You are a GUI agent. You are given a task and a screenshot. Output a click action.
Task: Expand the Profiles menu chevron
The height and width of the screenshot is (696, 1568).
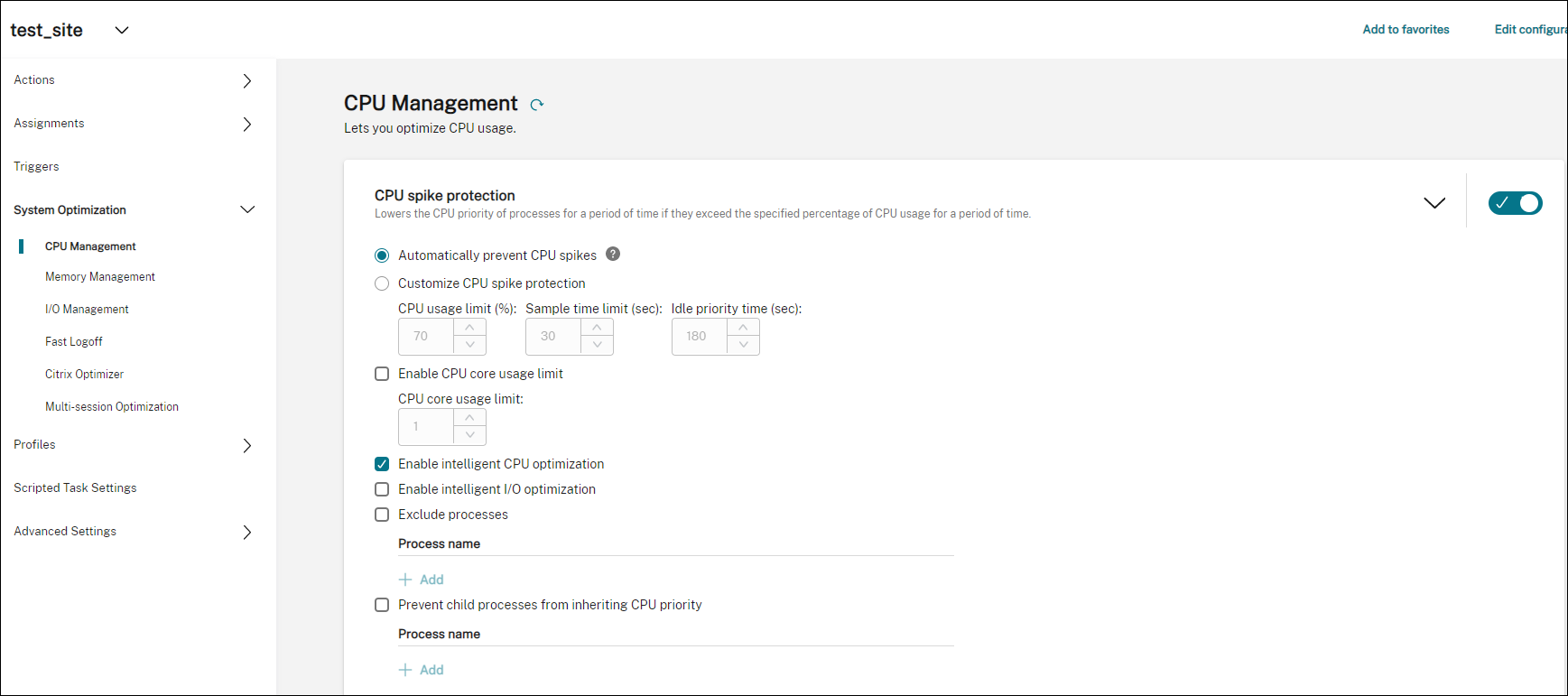[x=246, y=445]
